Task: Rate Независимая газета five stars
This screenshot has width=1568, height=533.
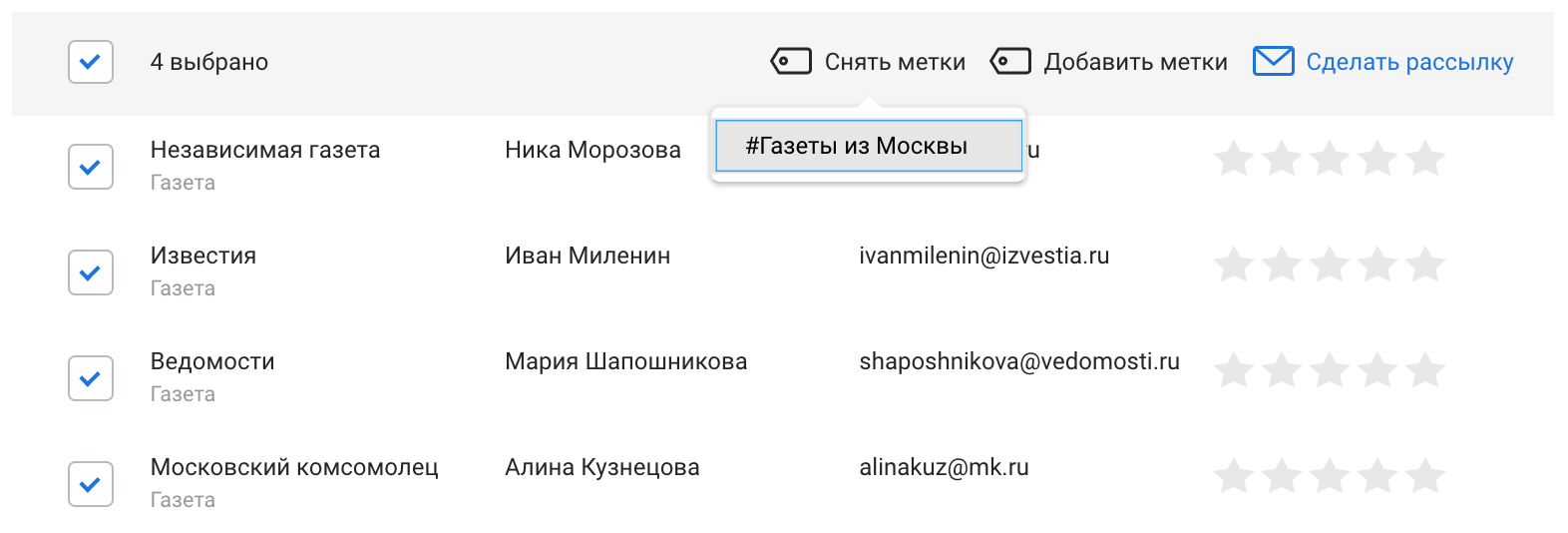Action: tap(1425, 159)
